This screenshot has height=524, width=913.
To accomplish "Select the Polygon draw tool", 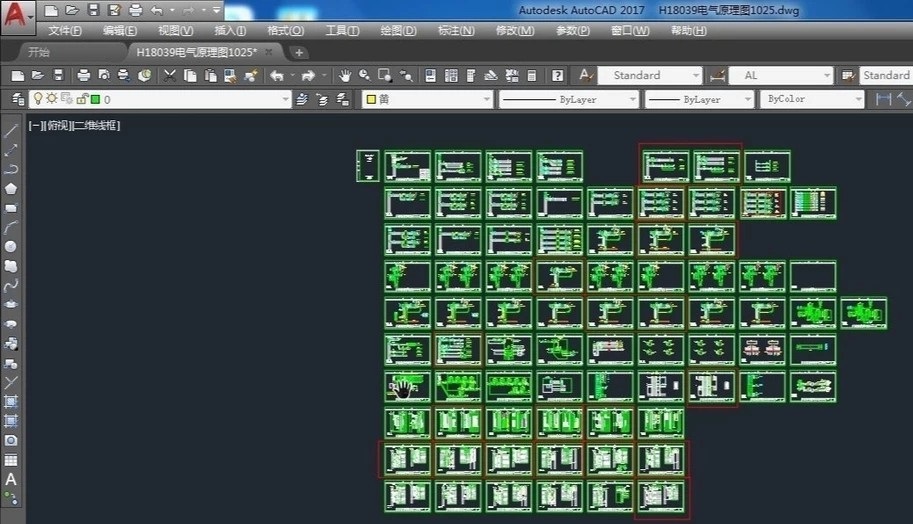I will point(10,189).
